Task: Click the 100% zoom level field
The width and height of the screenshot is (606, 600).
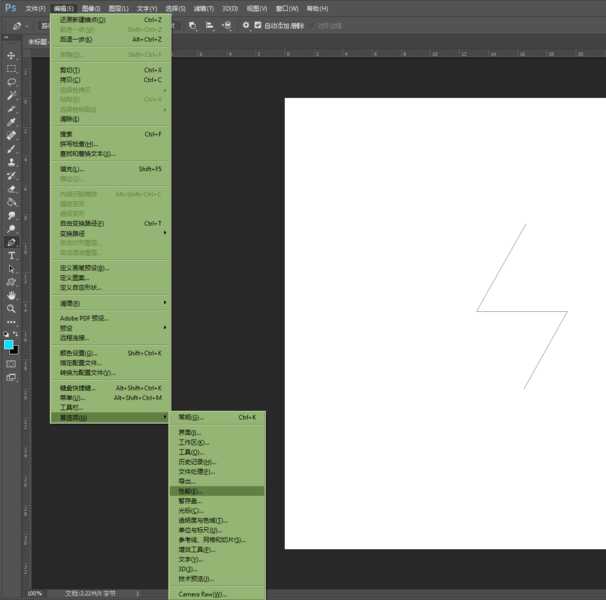Action: tap(35, 593)
